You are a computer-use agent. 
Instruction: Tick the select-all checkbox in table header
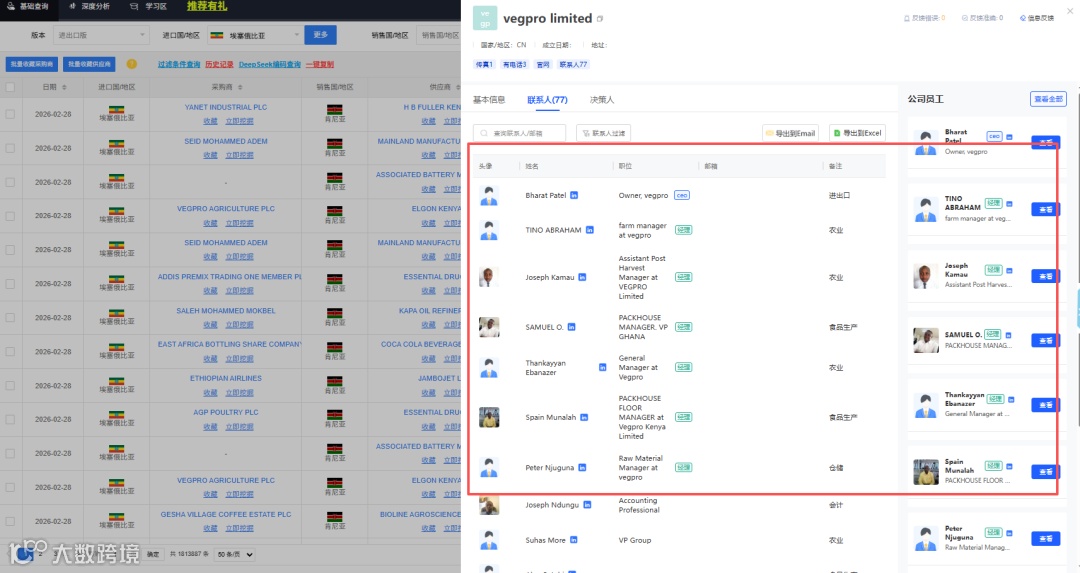click(10, 87)
